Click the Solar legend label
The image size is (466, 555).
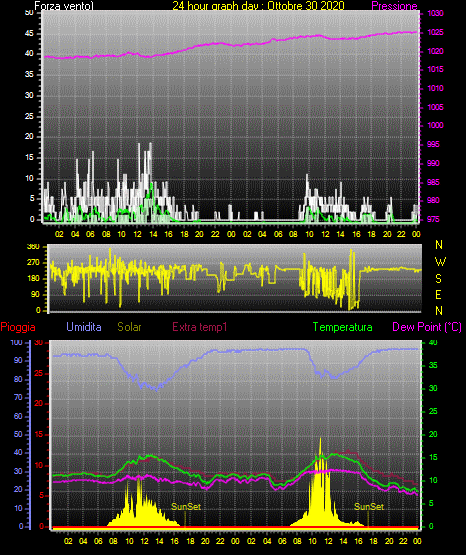[x=130, y=327]
